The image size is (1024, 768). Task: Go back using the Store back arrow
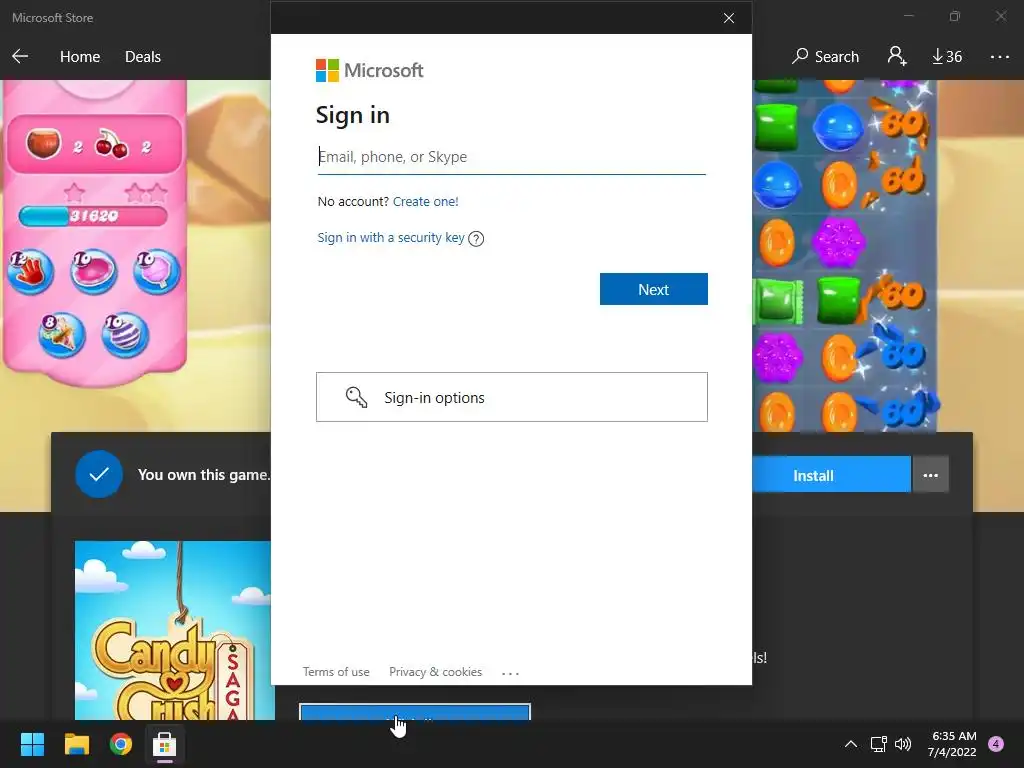pyautogui.click(x=20, y=57)
